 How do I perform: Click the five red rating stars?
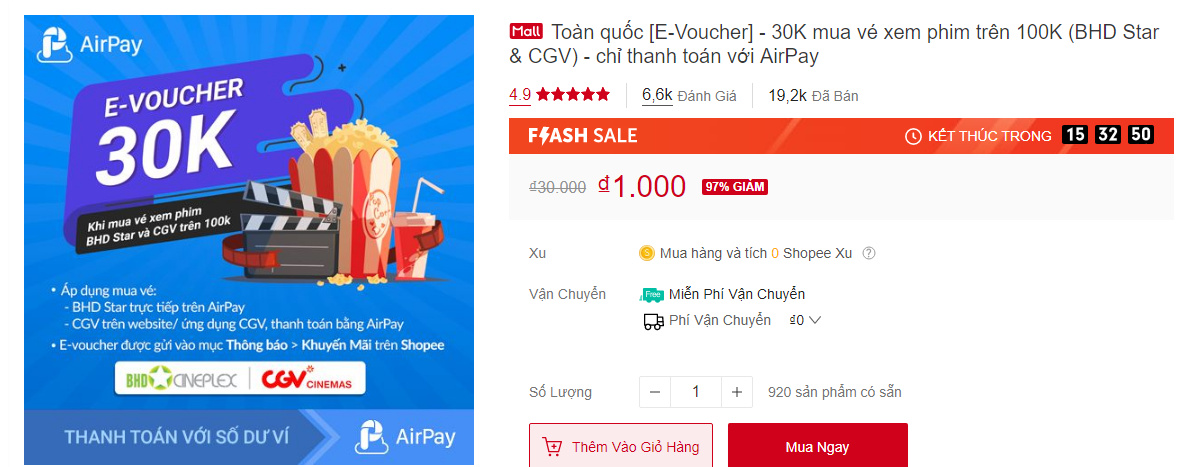click(573, 95)
